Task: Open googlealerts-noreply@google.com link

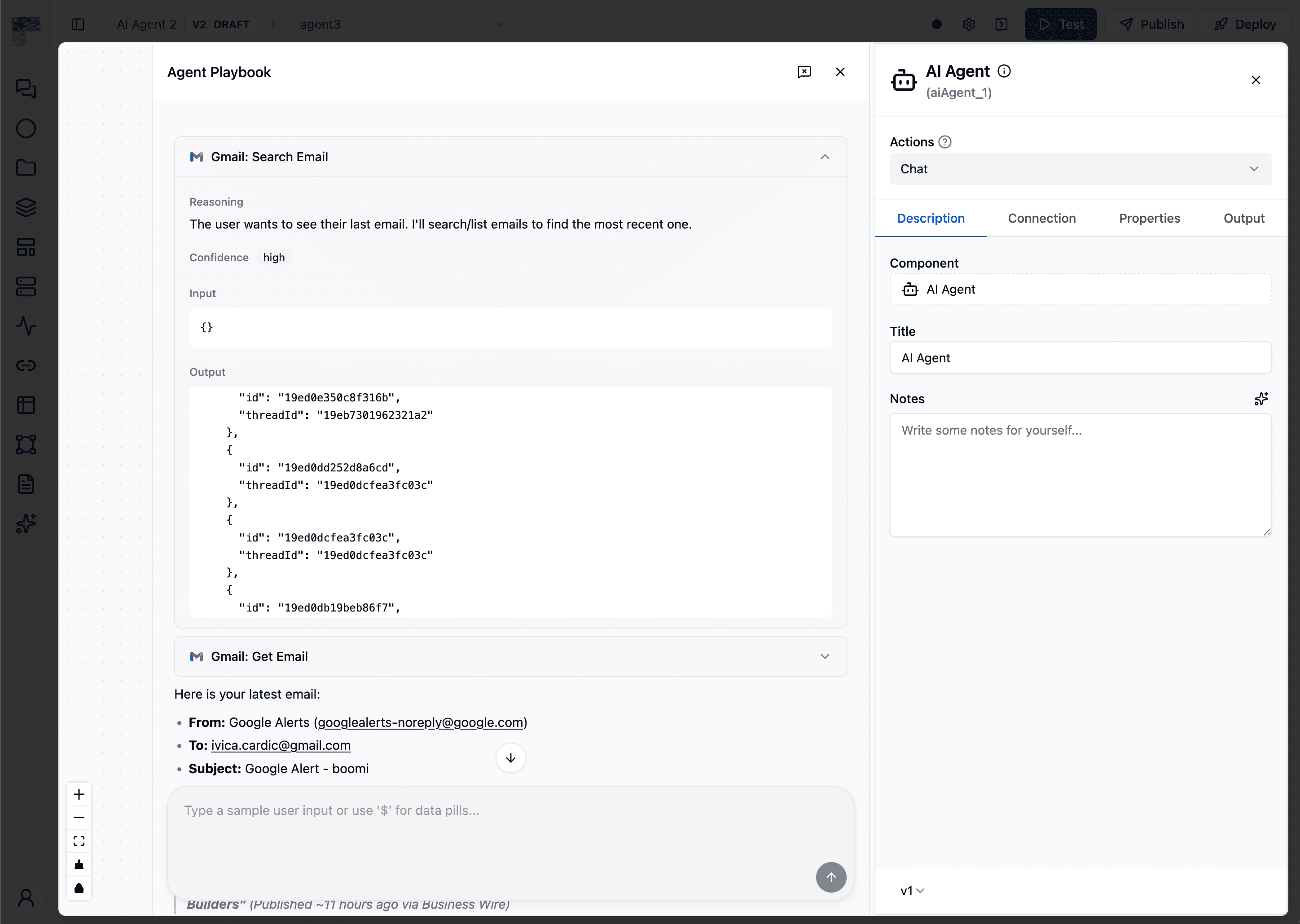Action: tap(421, 722)
